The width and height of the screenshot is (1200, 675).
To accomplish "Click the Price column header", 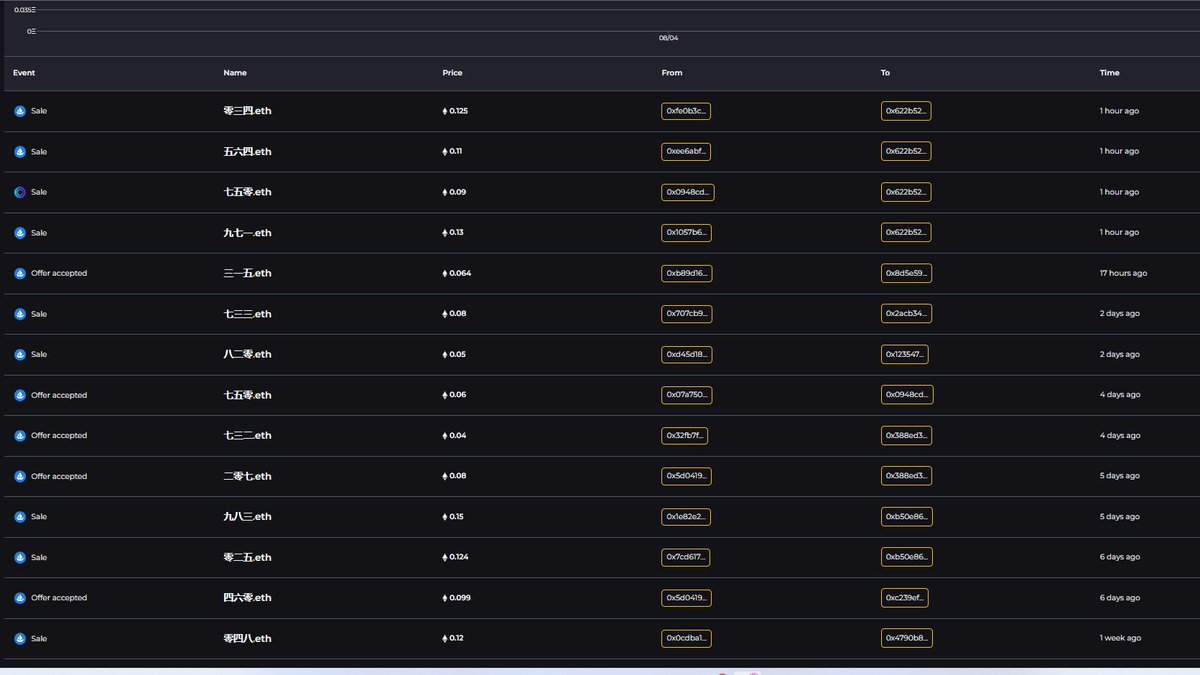I will (x=452, y=73).
